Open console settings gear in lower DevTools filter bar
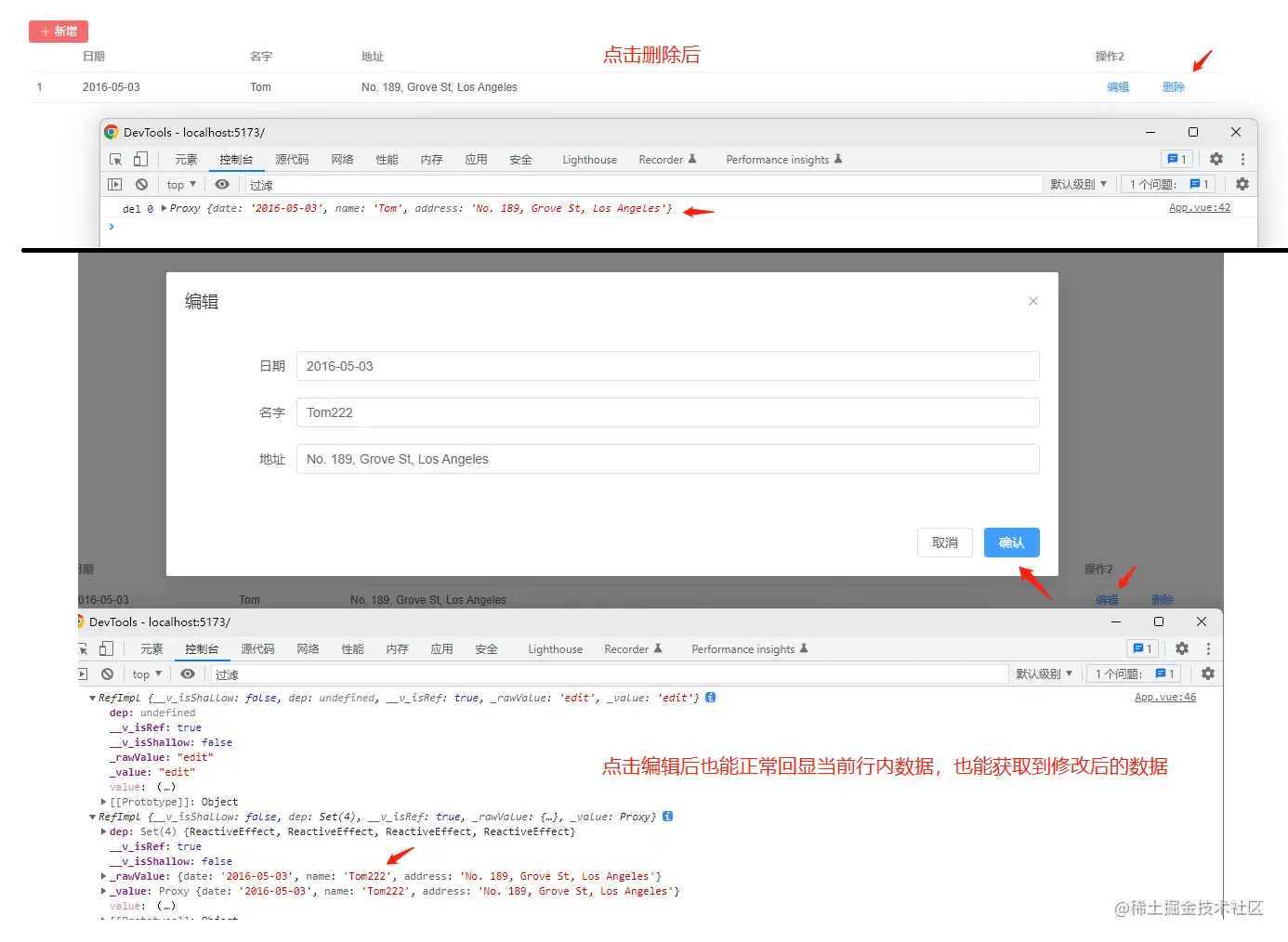Viewport: 1288px width, 942px height. tap(1208, 674)
